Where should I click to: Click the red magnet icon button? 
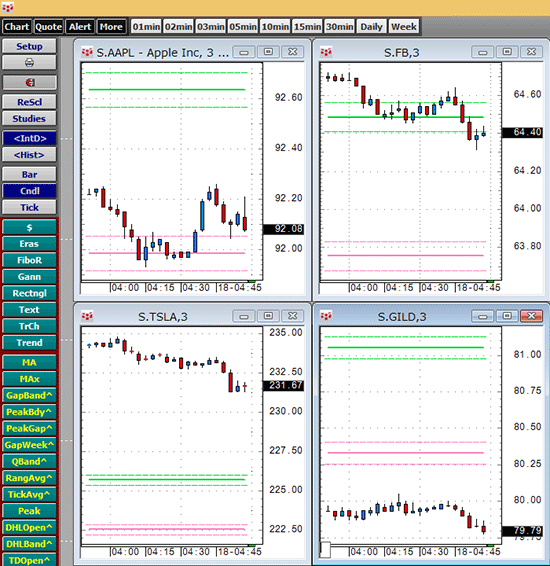(x=29, y=82)
